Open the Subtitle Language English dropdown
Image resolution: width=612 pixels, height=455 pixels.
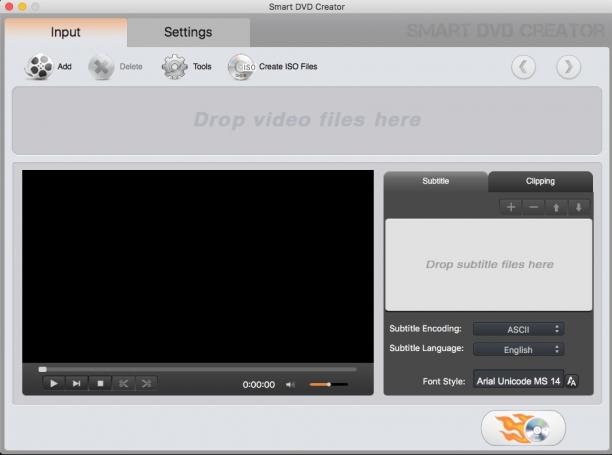[x=518, y=349]
